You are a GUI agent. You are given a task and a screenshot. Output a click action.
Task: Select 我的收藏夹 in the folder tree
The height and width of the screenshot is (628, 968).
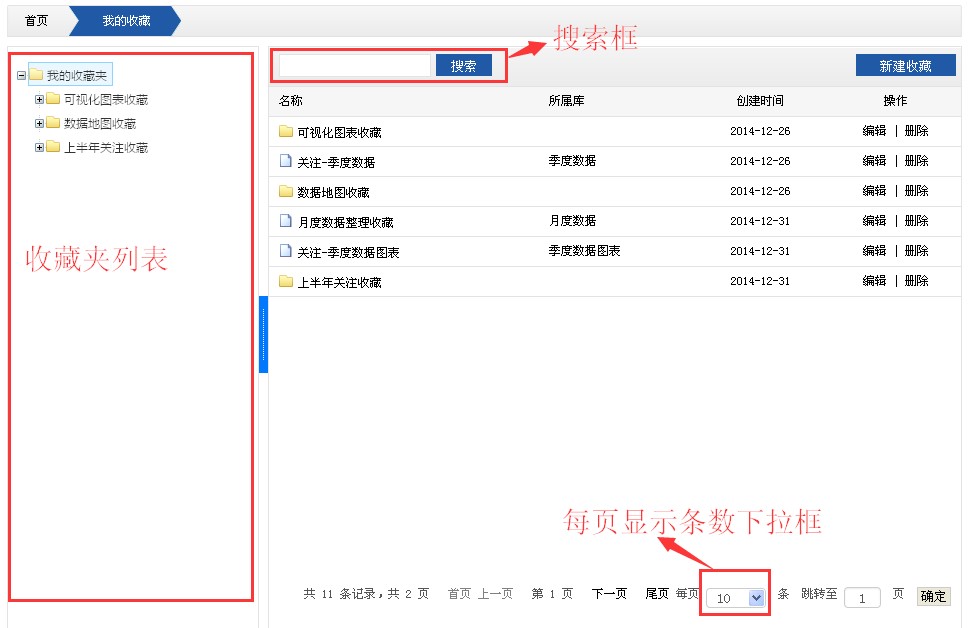[77, 75]
